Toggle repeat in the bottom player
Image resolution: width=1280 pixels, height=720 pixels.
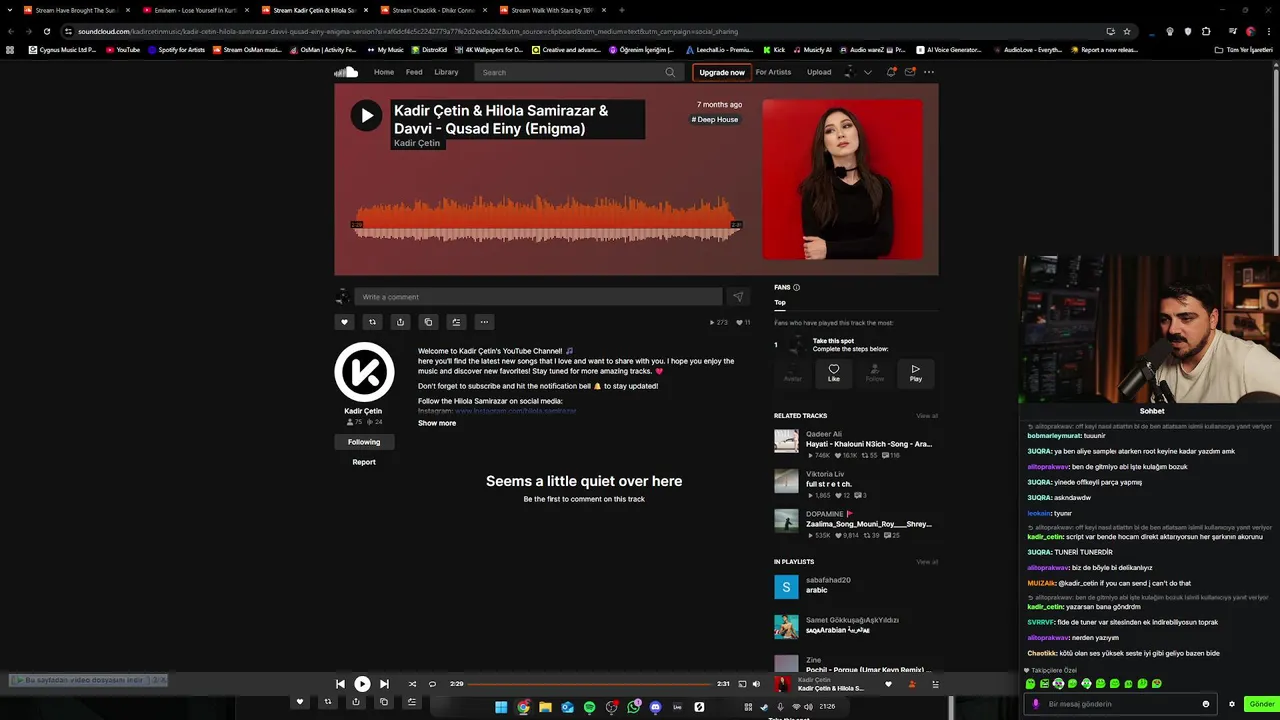pos(432,684)
